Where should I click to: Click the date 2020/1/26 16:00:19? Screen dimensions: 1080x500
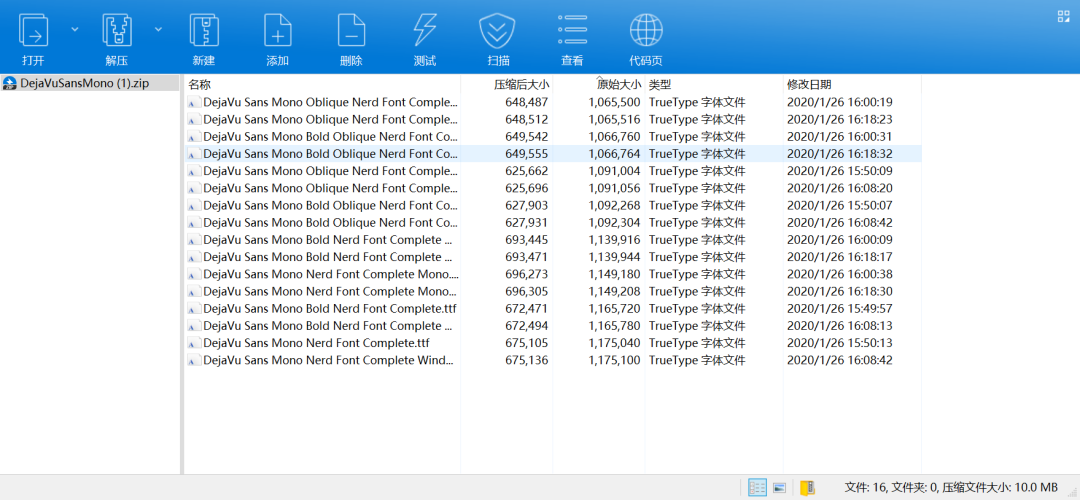coord(840,103)
